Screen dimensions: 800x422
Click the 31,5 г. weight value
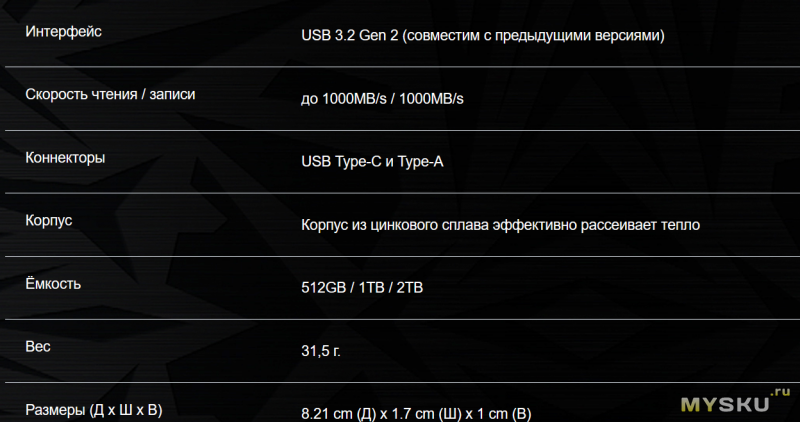click(321, 351)
